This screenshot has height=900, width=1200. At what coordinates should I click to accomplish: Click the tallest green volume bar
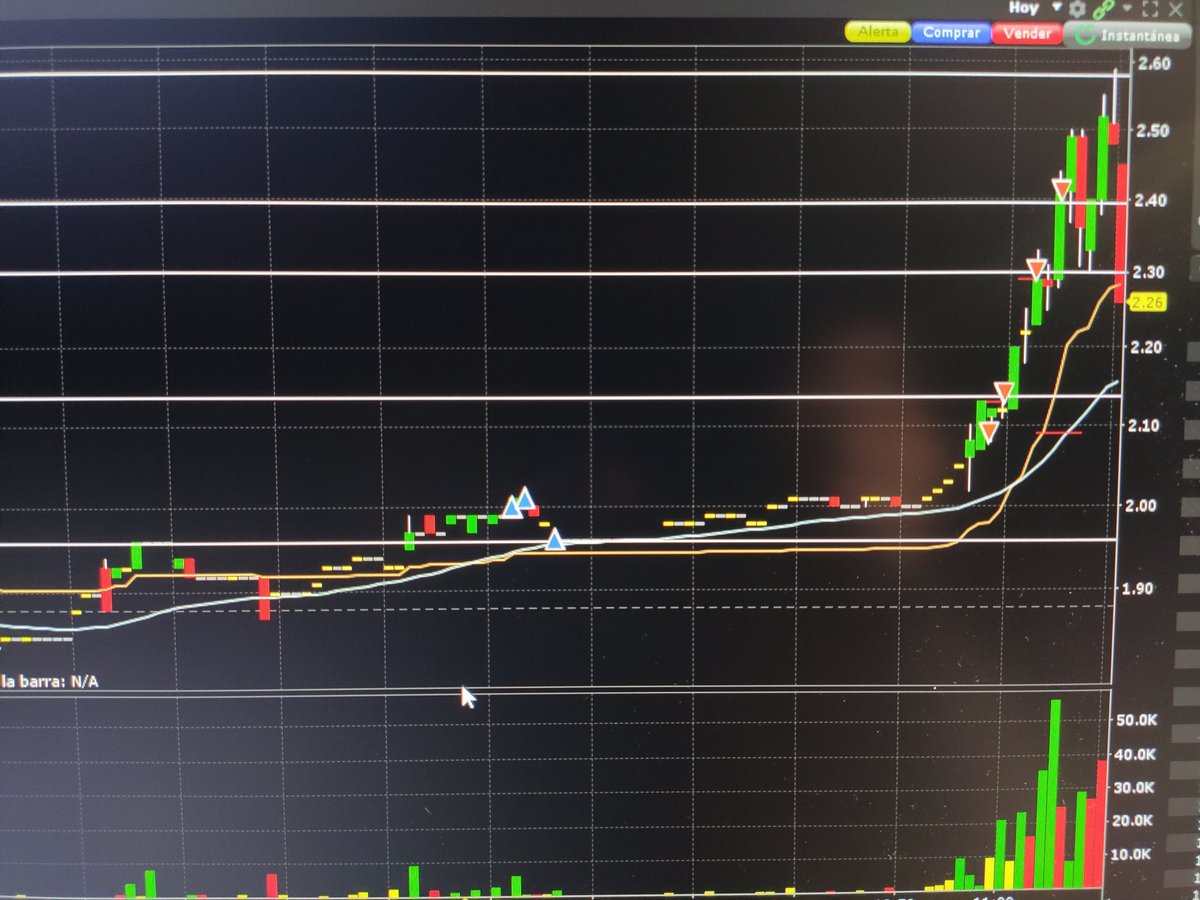coord(1055,794)
